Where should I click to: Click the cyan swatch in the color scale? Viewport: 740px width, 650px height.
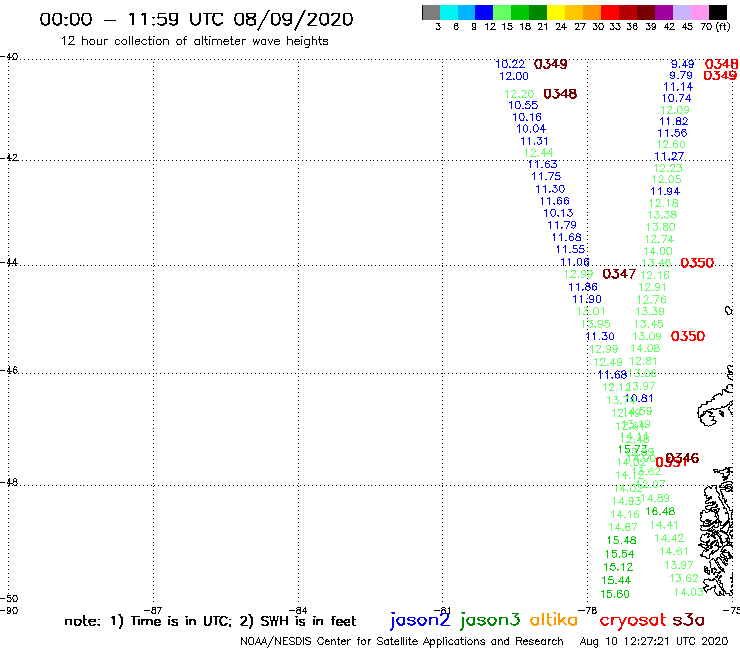tap(449, 12)
